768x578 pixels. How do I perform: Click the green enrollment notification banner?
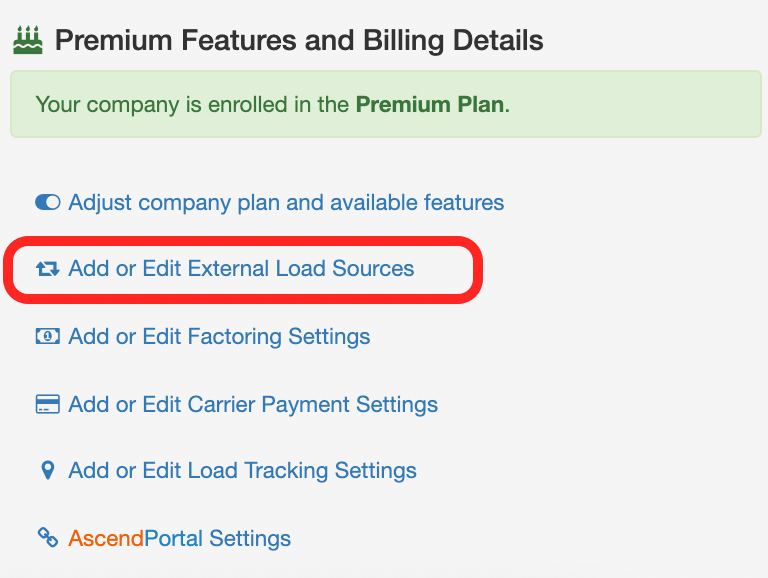pos(386,104)
